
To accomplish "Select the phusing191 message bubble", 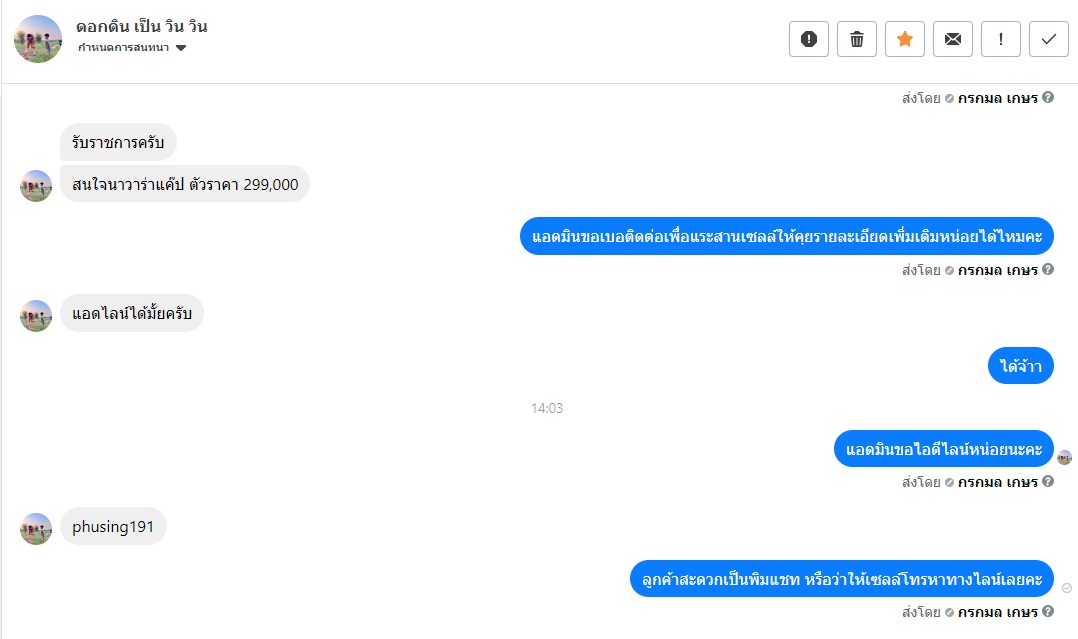I will (x=113, y=526).
